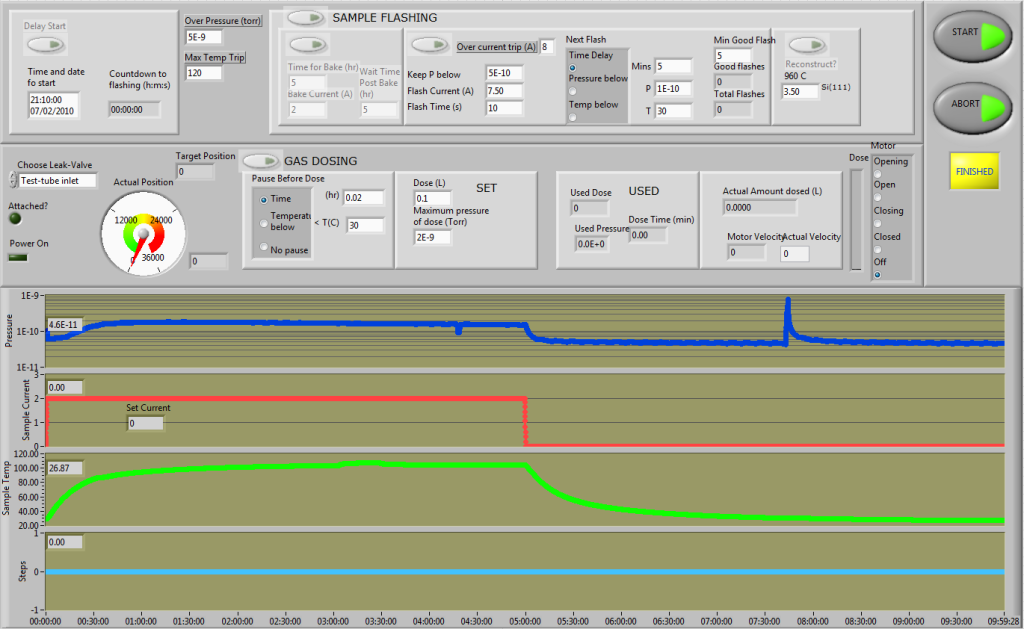
Task: Click the numeric readout beside the position gauge
Action: pyautogui.click(x=208, y=261)
